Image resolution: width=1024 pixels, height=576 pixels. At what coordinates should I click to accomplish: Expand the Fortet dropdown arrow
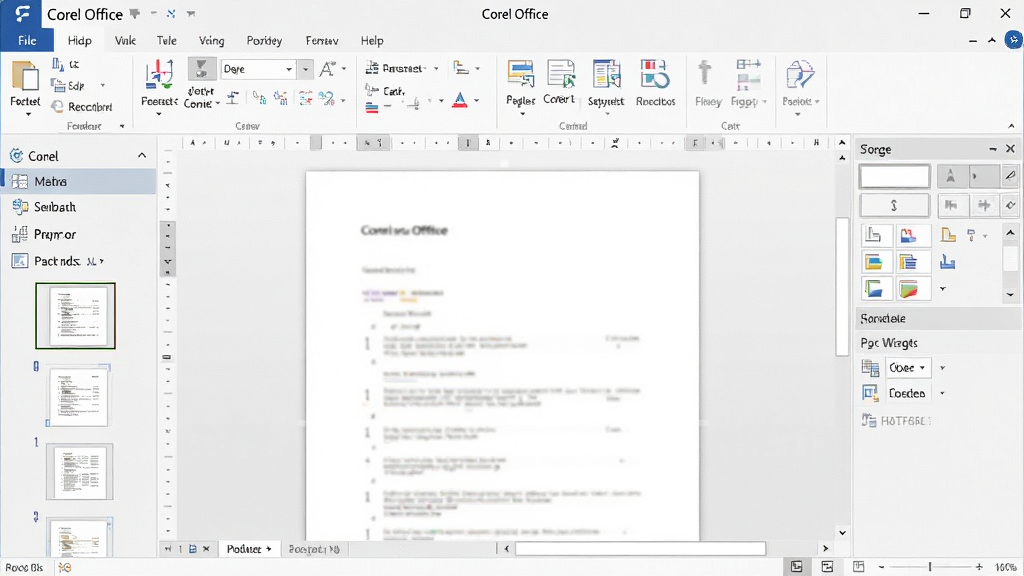[x=28, y=114]
